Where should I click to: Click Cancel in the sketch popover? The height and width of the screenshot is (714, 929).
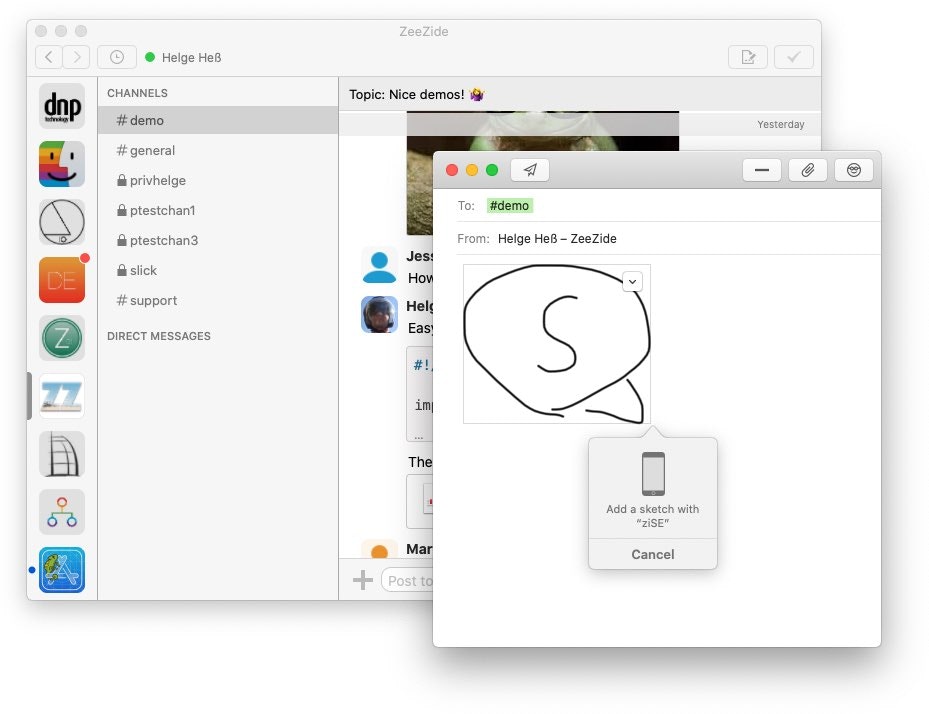652,554
